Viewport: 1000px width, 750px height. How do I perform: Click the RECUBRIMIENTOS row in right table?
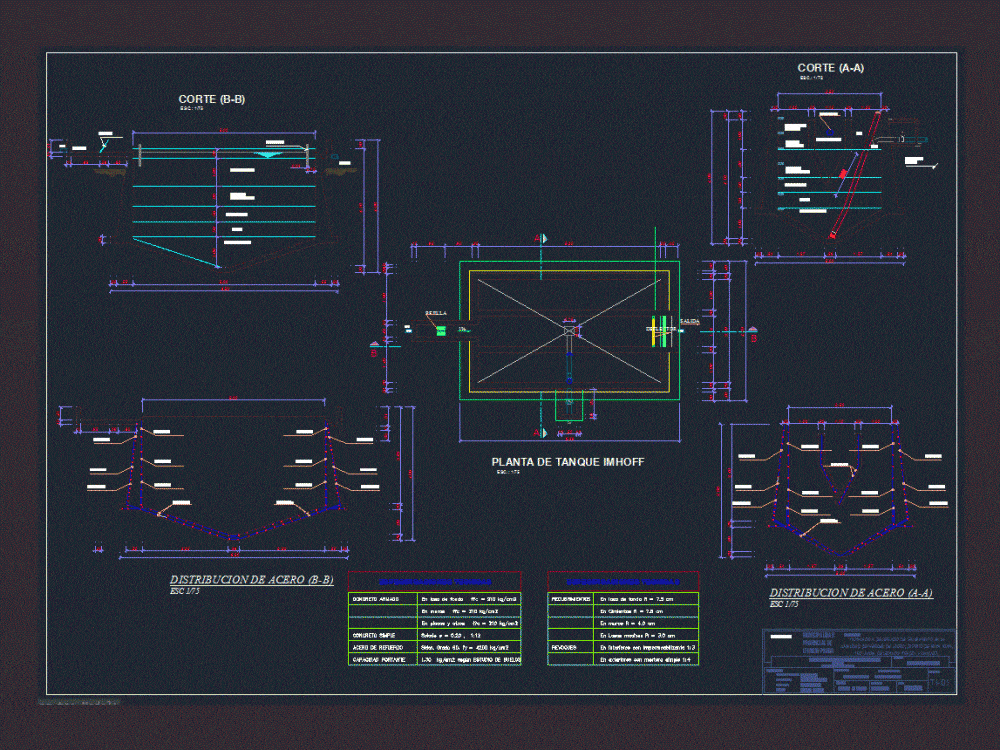[x=572, y=597]
